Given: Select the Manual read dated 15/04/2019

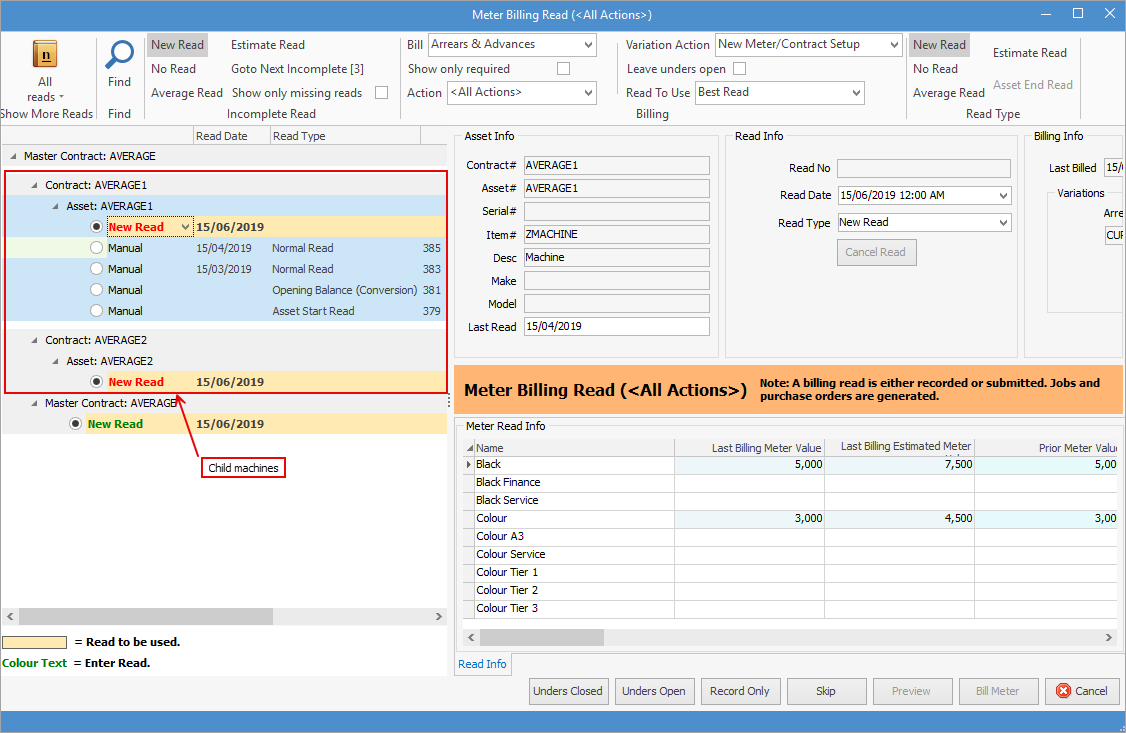Looking at the screenshot, I should click(96, 248).
